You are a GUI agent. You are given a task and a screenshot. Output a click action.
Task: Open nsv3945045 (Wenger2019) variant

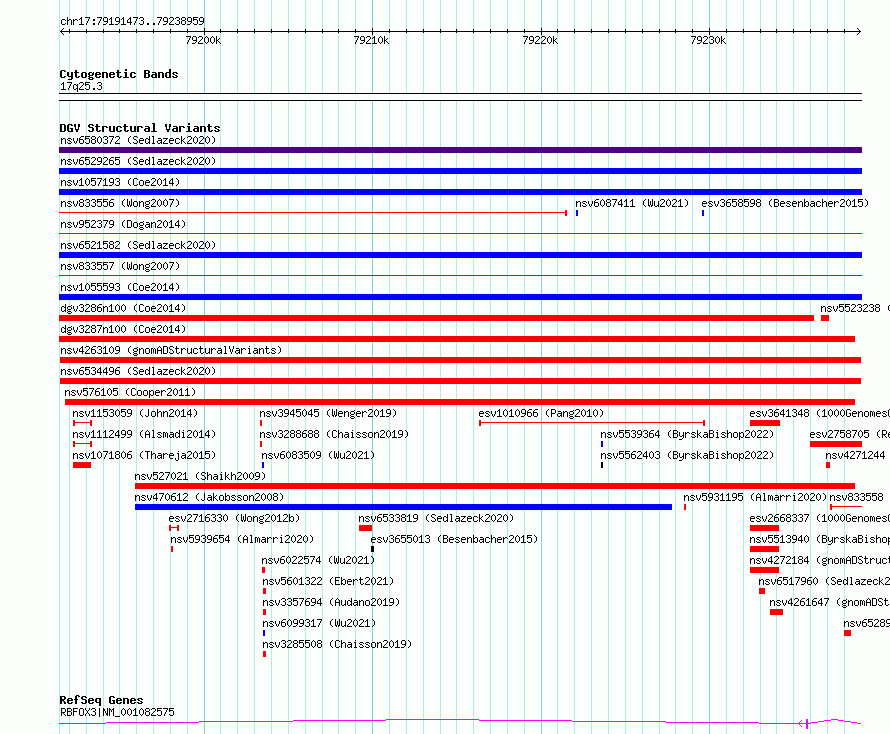coord(328,413)
